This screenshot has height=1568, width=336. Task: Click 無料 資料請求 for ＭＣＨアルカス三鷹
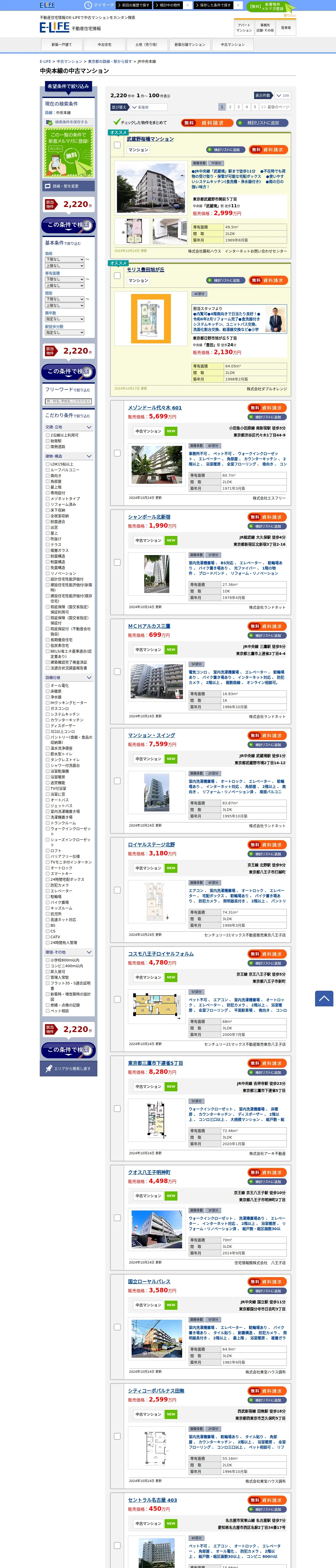click(x=267, y=626)
